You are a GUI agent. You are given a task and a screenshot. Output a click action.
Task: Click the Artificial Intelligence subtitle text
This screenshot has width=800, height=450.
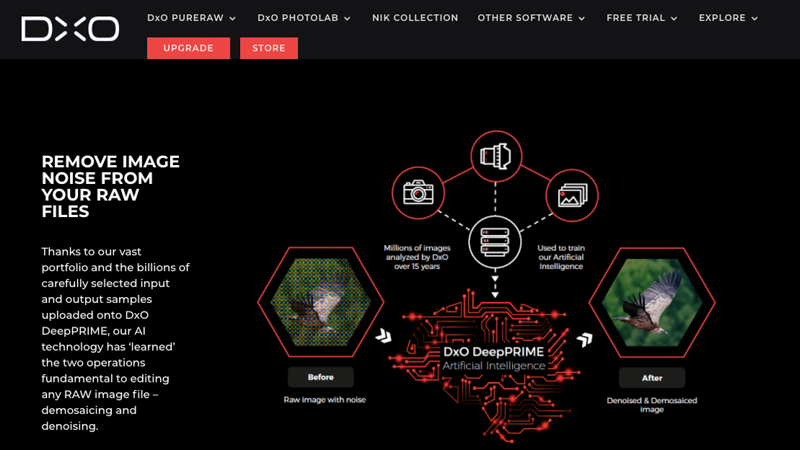point(493,366)
